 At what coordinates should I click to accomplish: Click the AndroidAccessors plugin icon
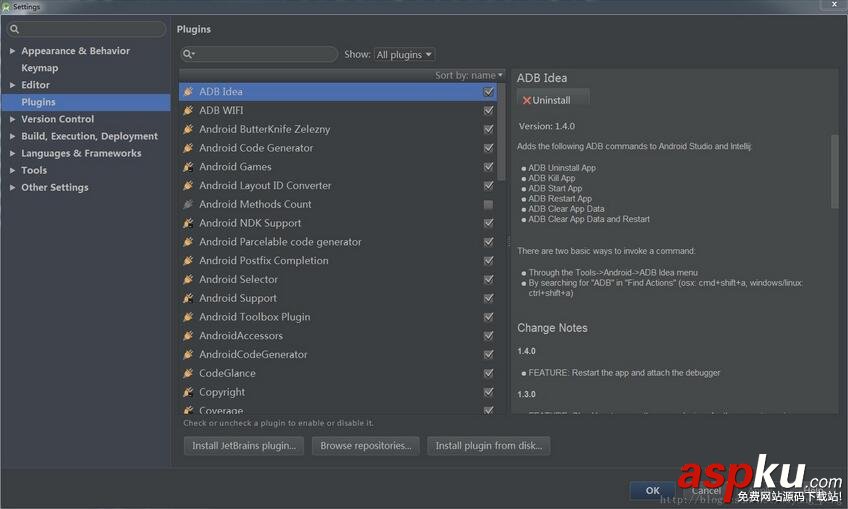click(188, 335)
